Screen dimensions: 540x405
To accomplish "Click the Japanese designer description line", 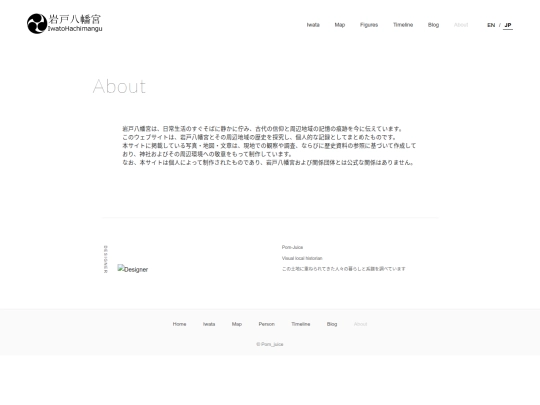I will click(343, 269).
